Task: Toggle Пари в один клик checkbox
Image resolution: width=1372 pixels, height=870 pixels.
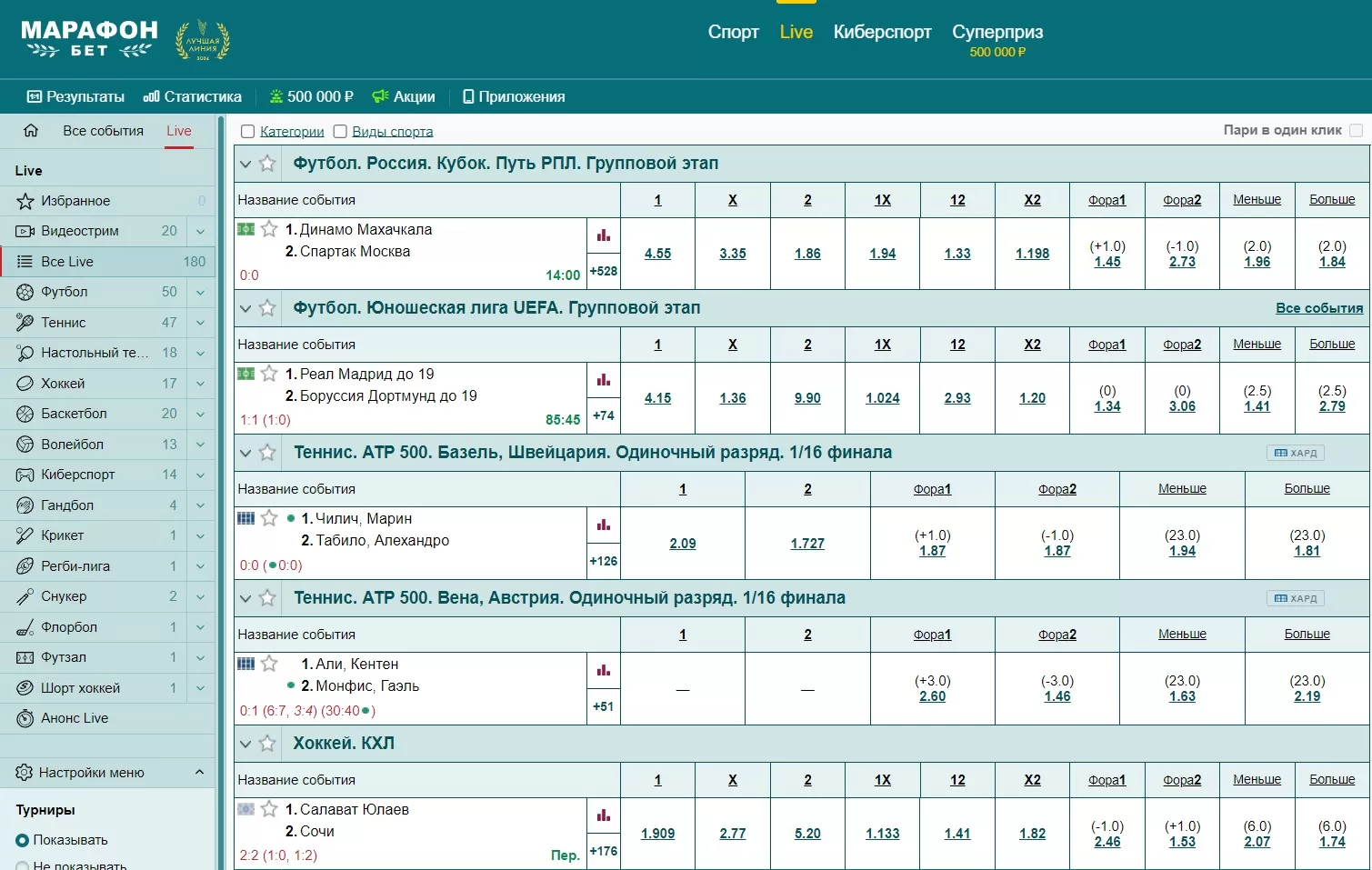Action: 1356,130
